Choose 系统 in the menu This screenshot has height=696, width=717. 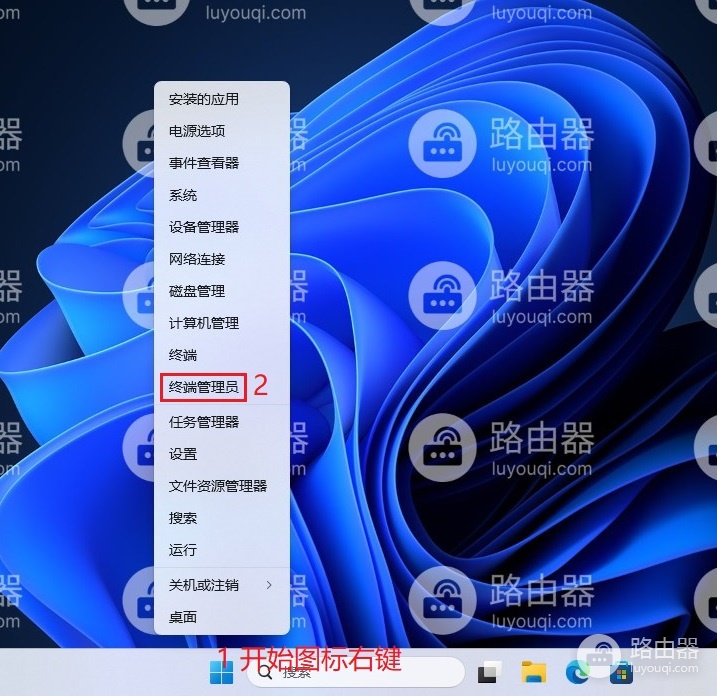pyautogui.click(x=222, y=195)
